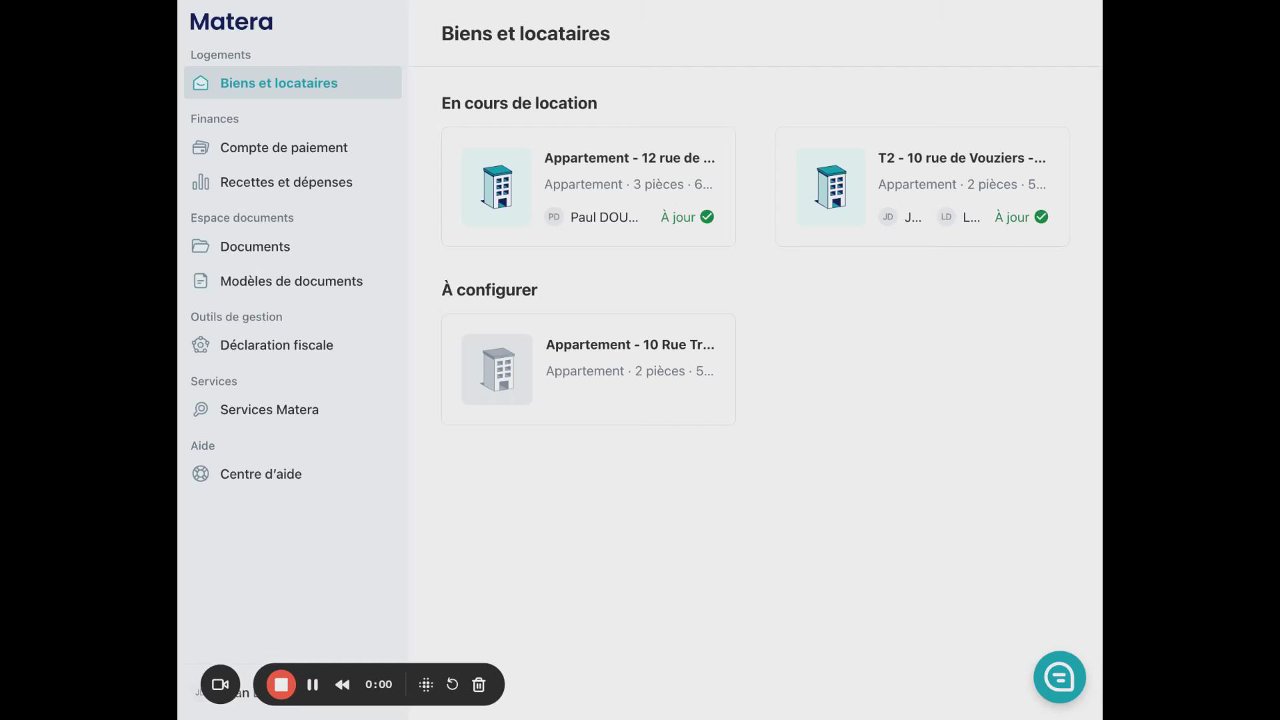Open the Appartement - 12 rue de property card
The height and width of the screenshot is (720, 1280).
tap(588, 186)
